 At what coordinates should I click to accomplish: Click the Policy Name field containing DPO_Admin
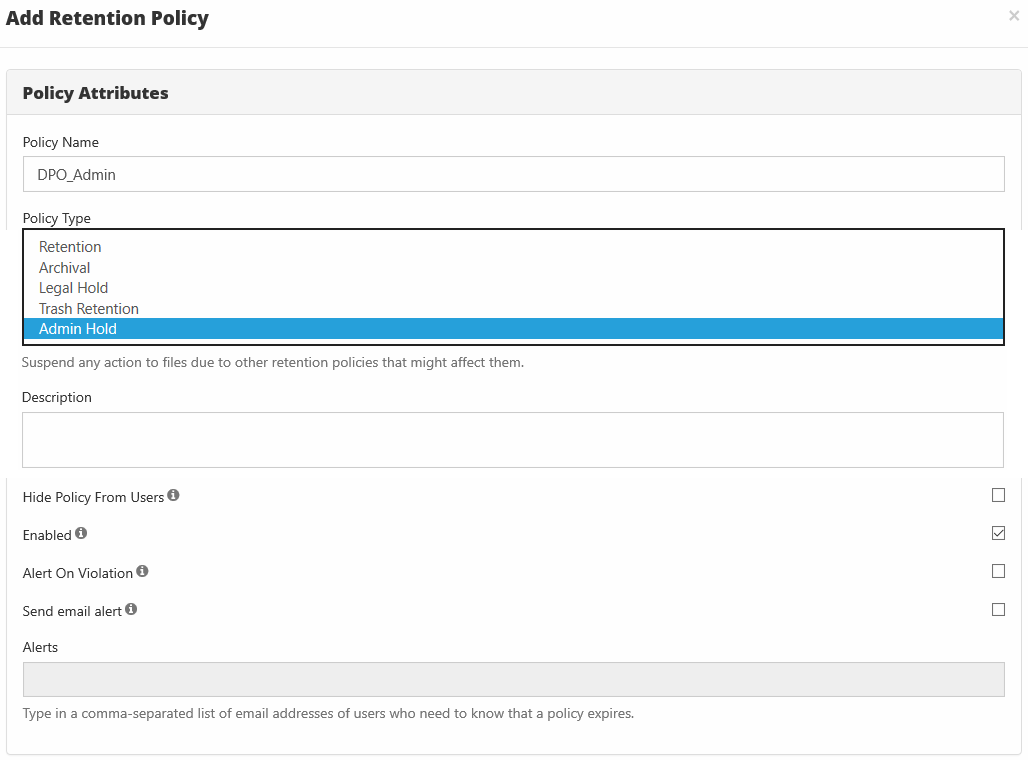(x=513, y=174)
